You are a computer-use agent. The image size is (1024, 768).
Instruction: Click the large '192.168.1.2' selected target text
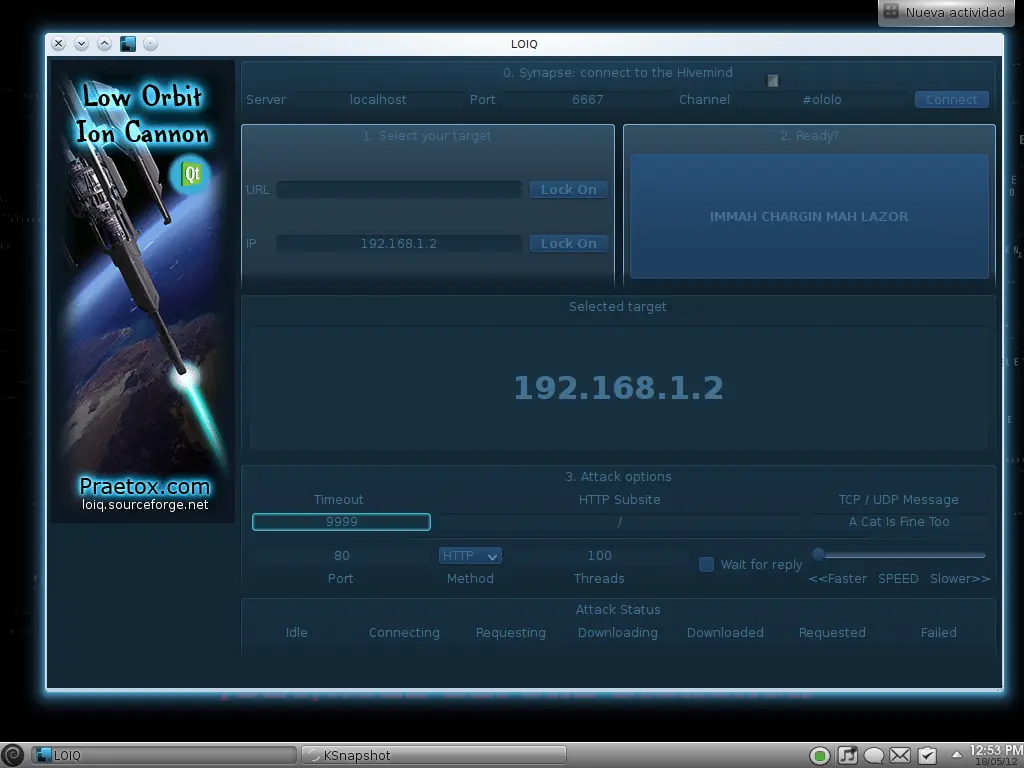618,388
